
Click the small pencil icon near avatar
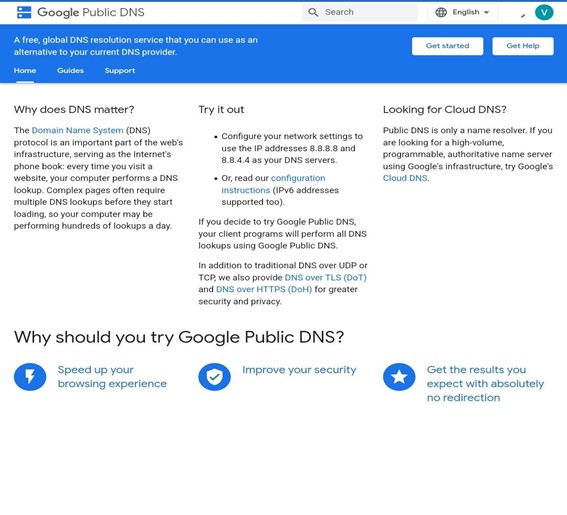523,15
